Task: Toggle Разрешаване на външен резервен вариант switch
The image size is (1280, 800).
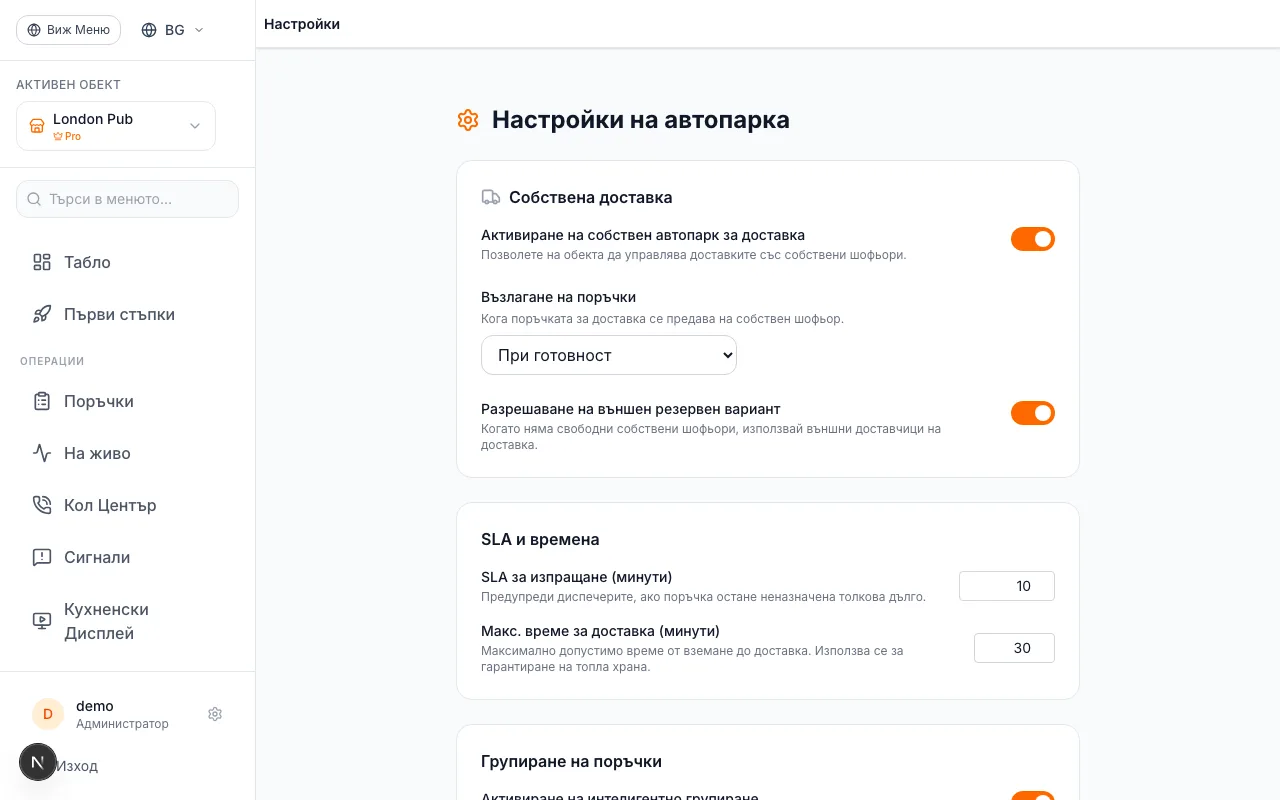Action: pyautogui.click(x=1033, y=413)
